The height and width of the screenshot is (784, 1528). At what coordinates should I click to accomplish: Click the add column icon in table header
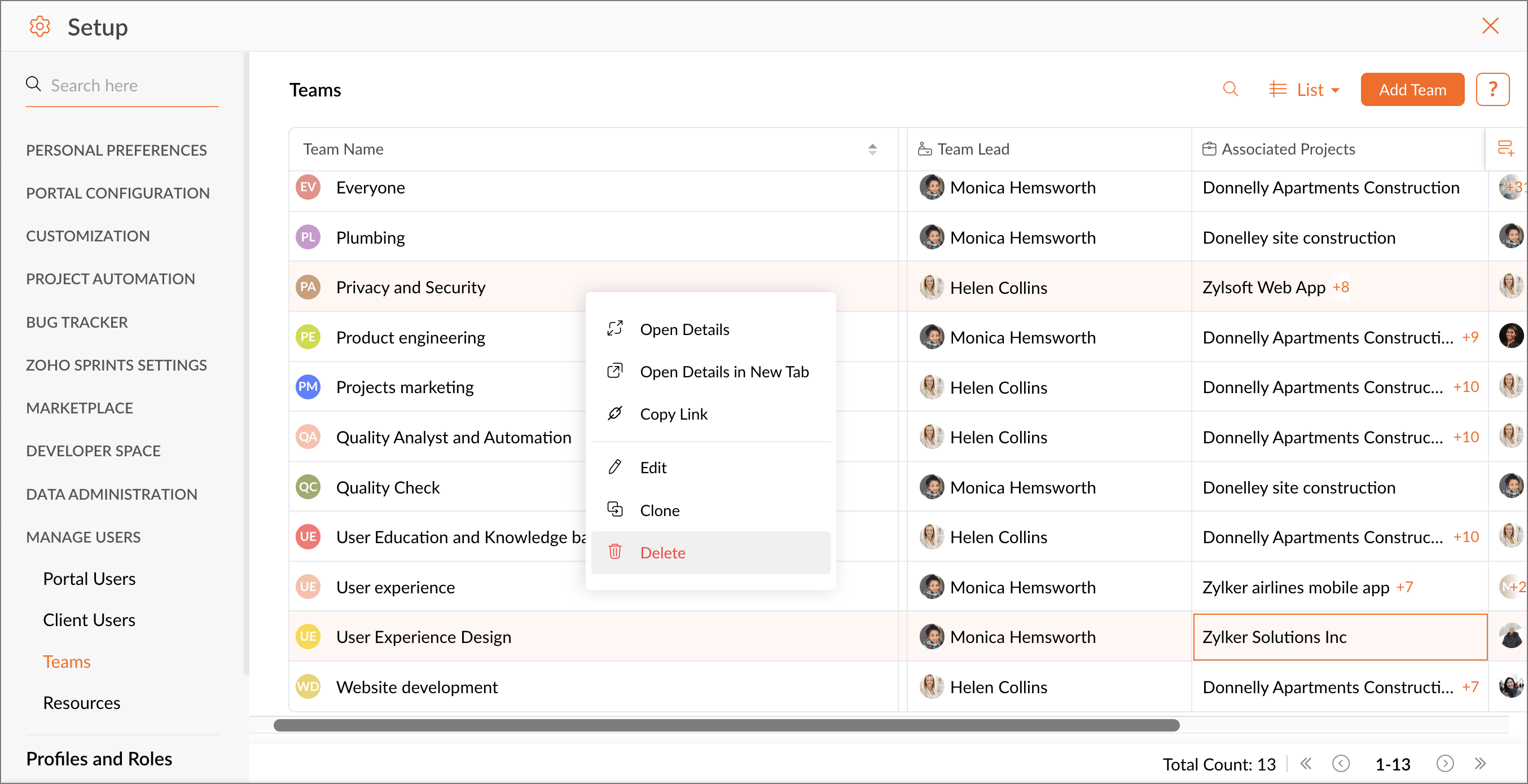click(x=1505, y=148)
